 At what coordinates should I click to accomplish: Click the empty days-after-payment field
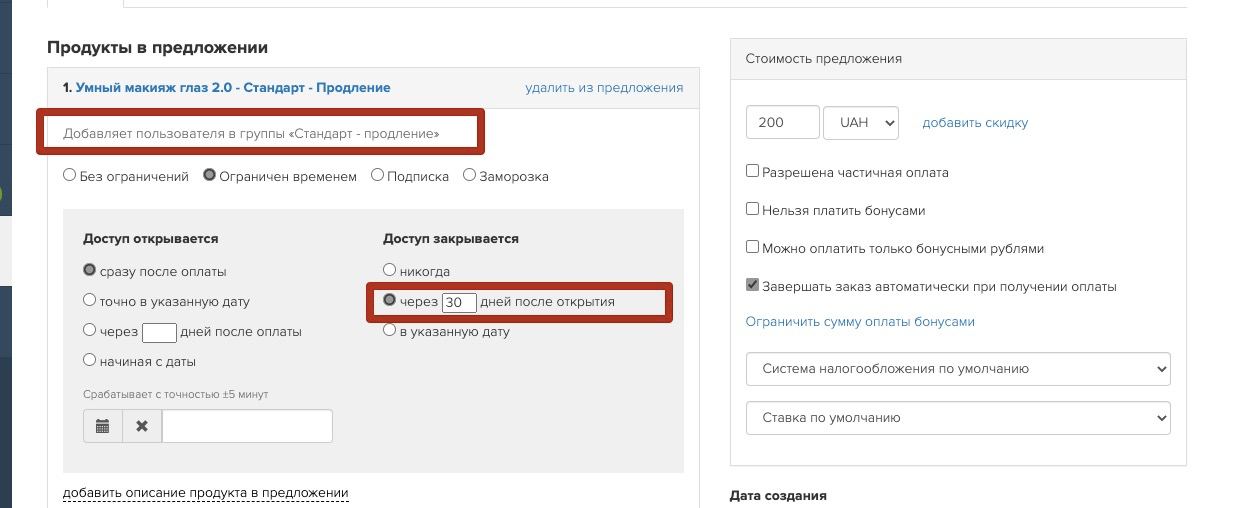click(x=159, y=332)
